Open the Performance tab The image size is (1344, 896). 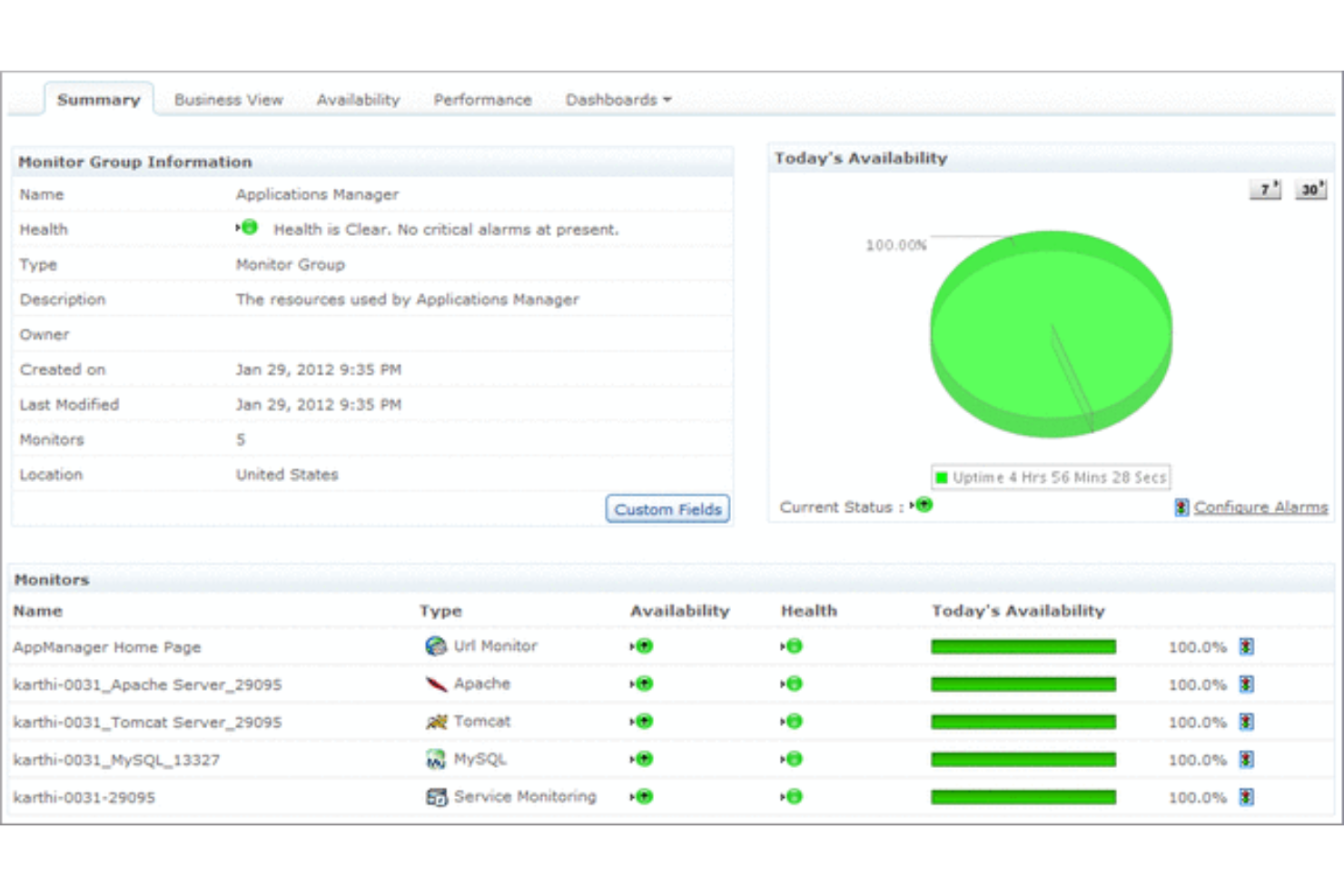(x=482, y=100)
